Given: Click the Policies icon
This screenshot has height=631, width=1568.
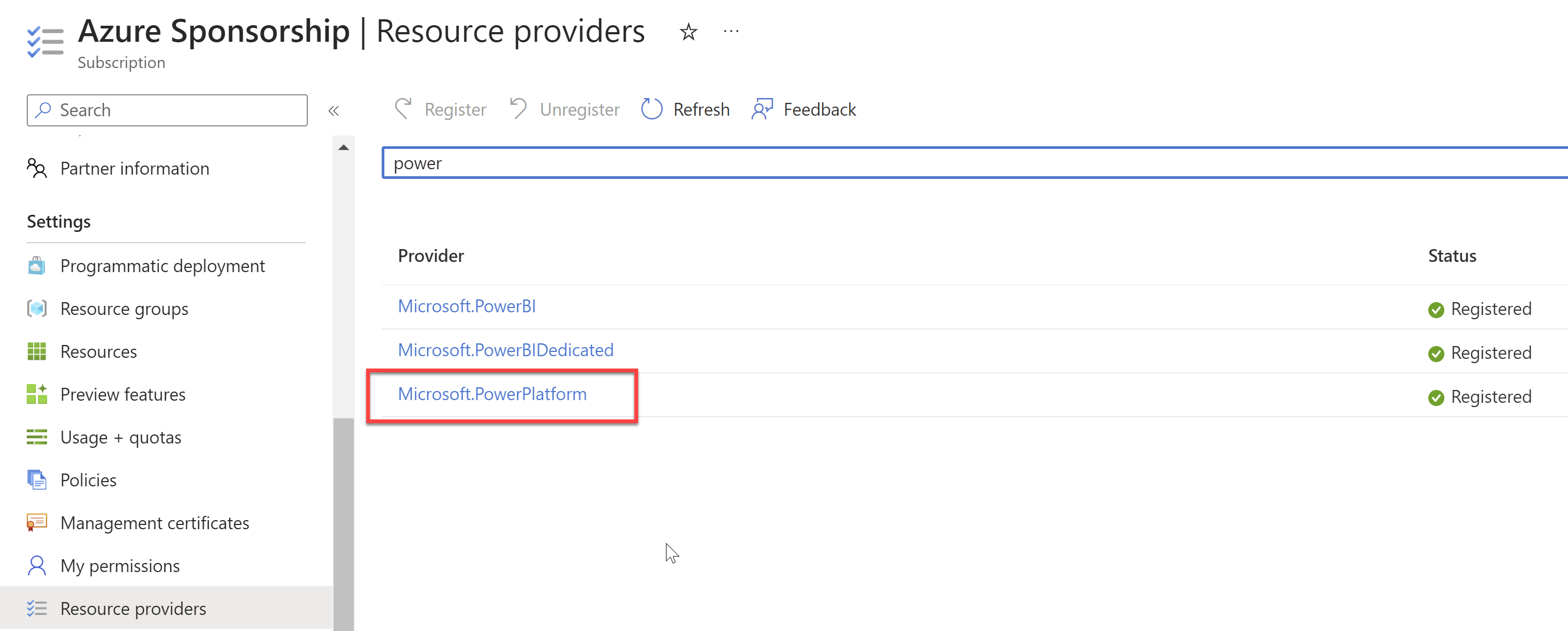Looking at the screenshot, I should point(36,479).
